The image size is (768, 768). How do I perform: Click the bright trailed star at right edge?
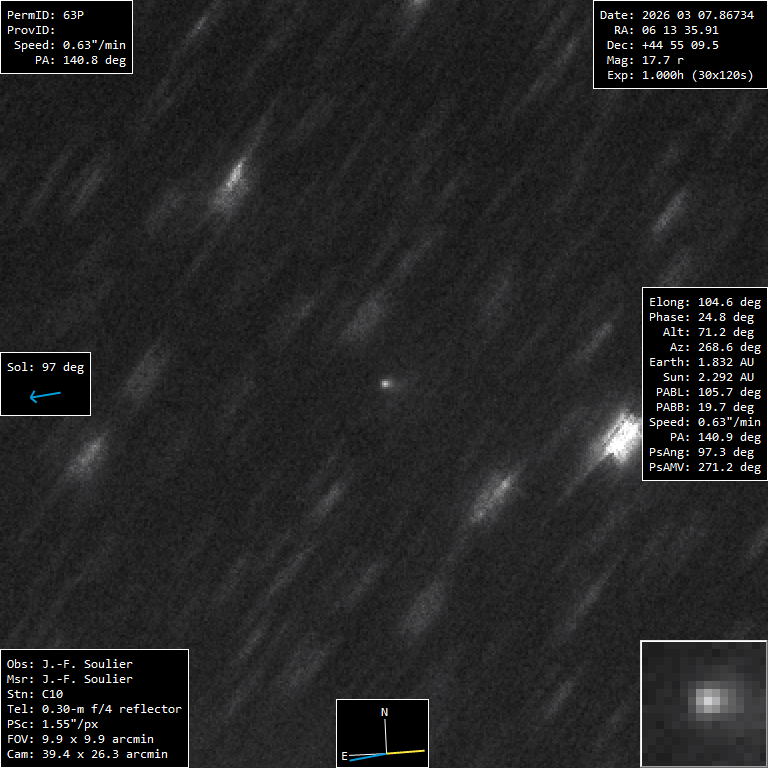point(621,436)
